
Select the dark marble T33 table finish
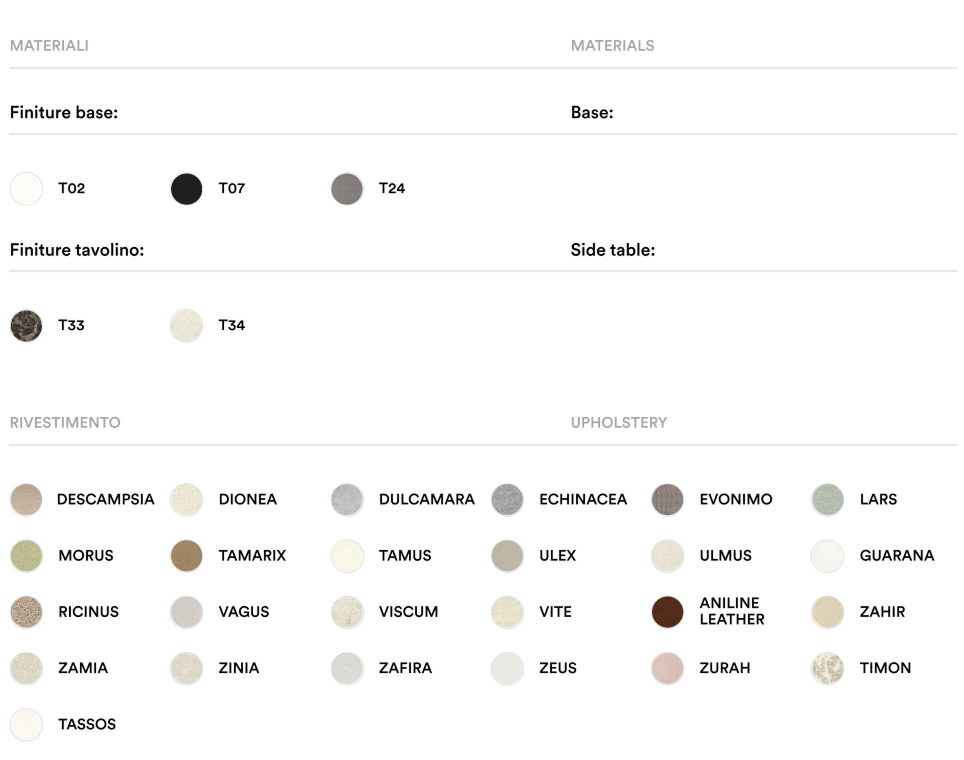pyautogui.click(x=27, y=326)
